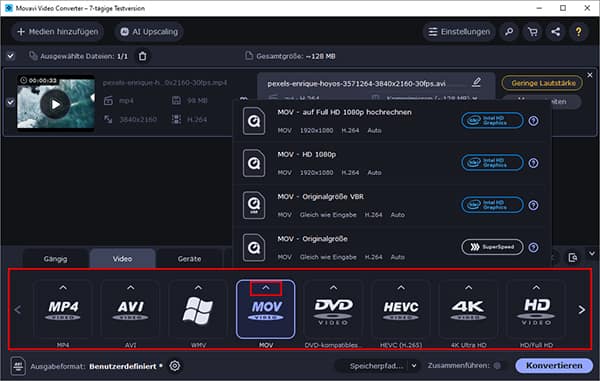Screen dimensions: 600x381
Task: Expand the MP4 presets chevron
Action: click(x=63, y=287)
